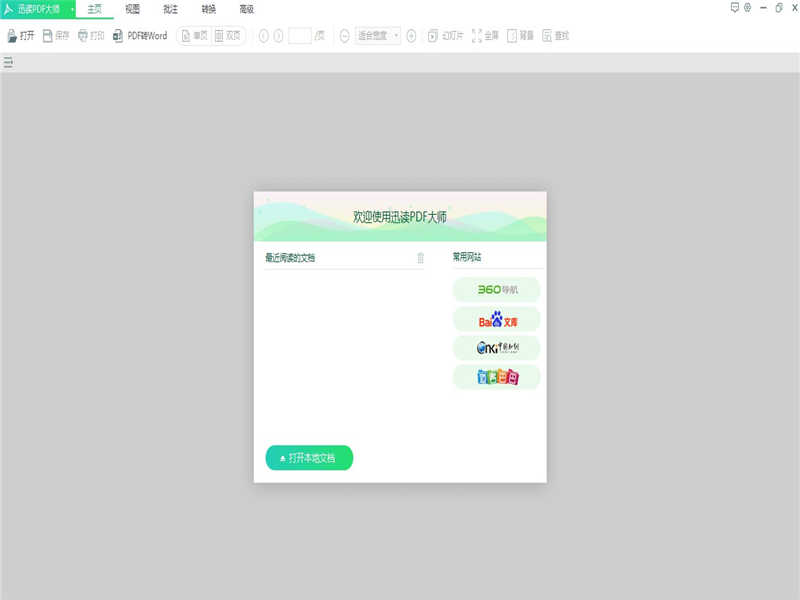Convert with the PDF转Word toolbar button
800x600 pixels.
(x=140, y=36)
